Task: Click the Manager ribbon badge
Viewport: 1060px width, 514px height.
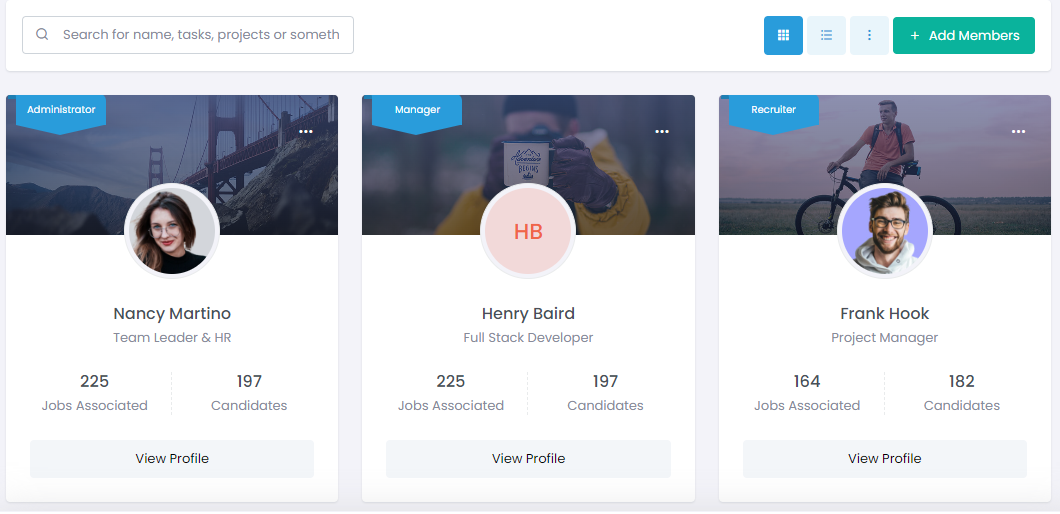Action: point(417,110)
